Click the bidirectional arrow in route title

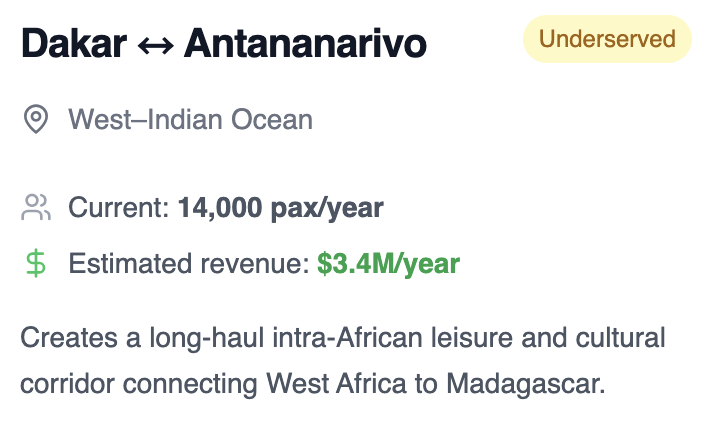[155, 45]
